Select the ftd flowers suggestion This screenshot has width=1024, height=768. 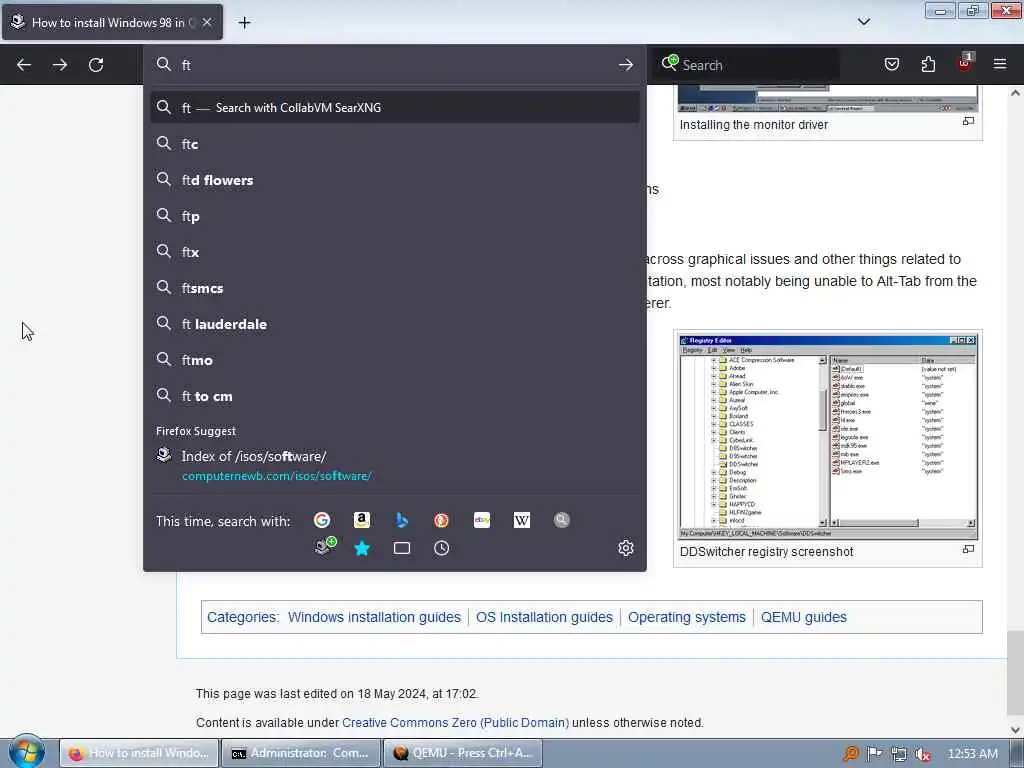click(394, 180)
